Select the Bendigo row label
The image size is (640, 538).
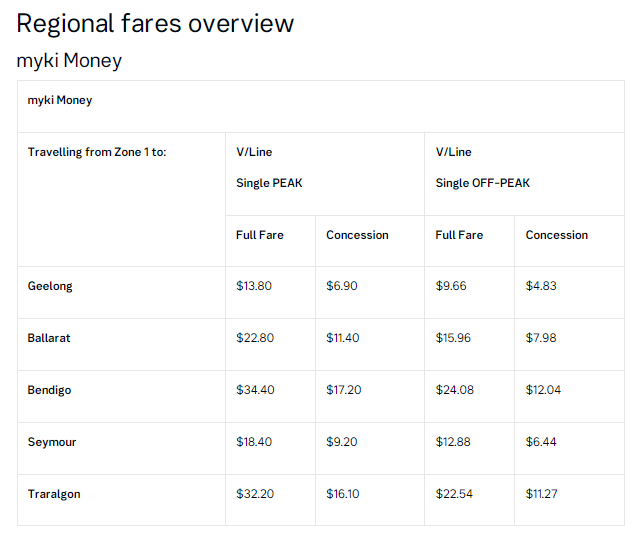point(49,390)
